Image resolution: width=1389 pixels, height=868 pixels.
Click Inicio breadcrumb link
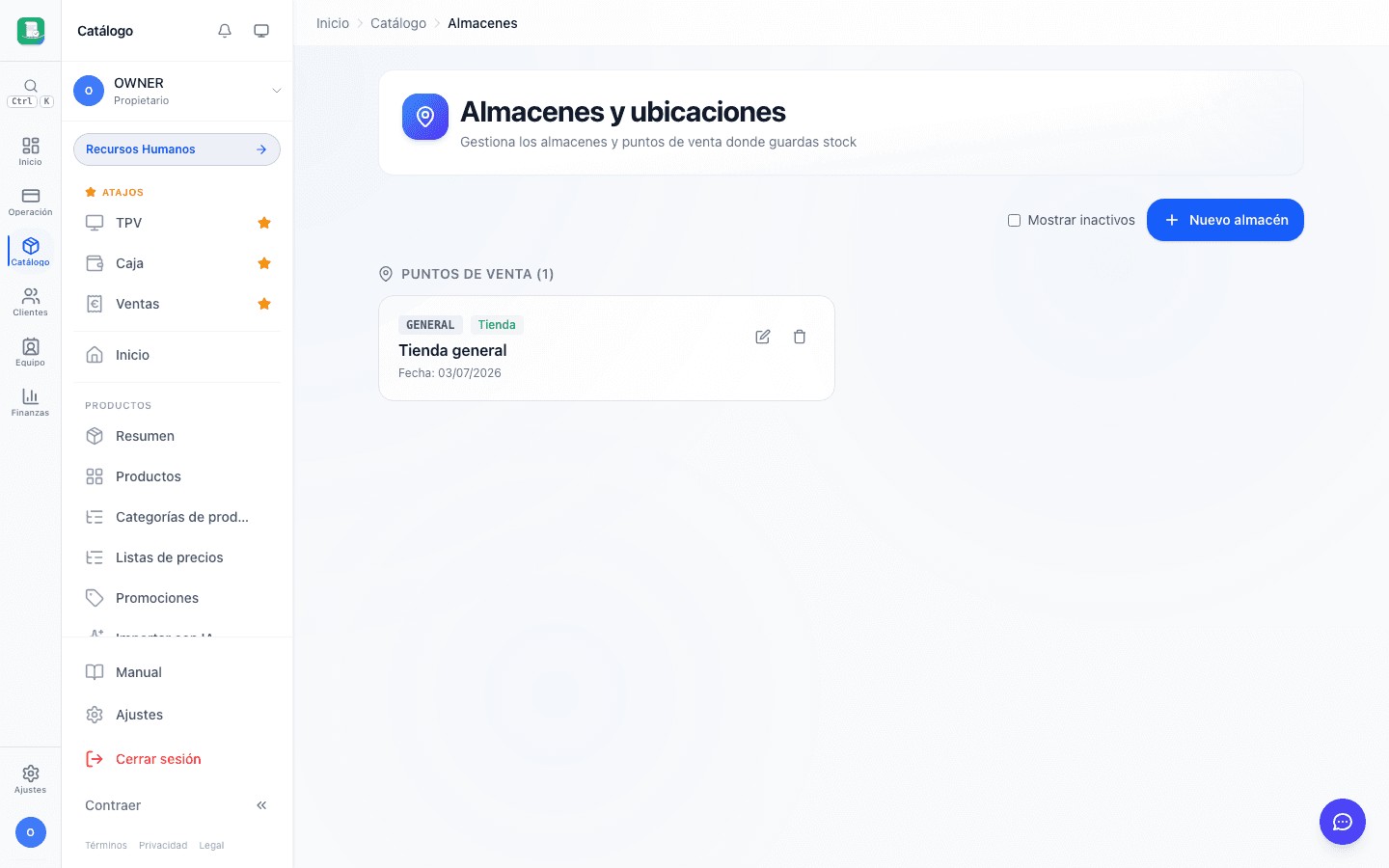coord(333,23)
